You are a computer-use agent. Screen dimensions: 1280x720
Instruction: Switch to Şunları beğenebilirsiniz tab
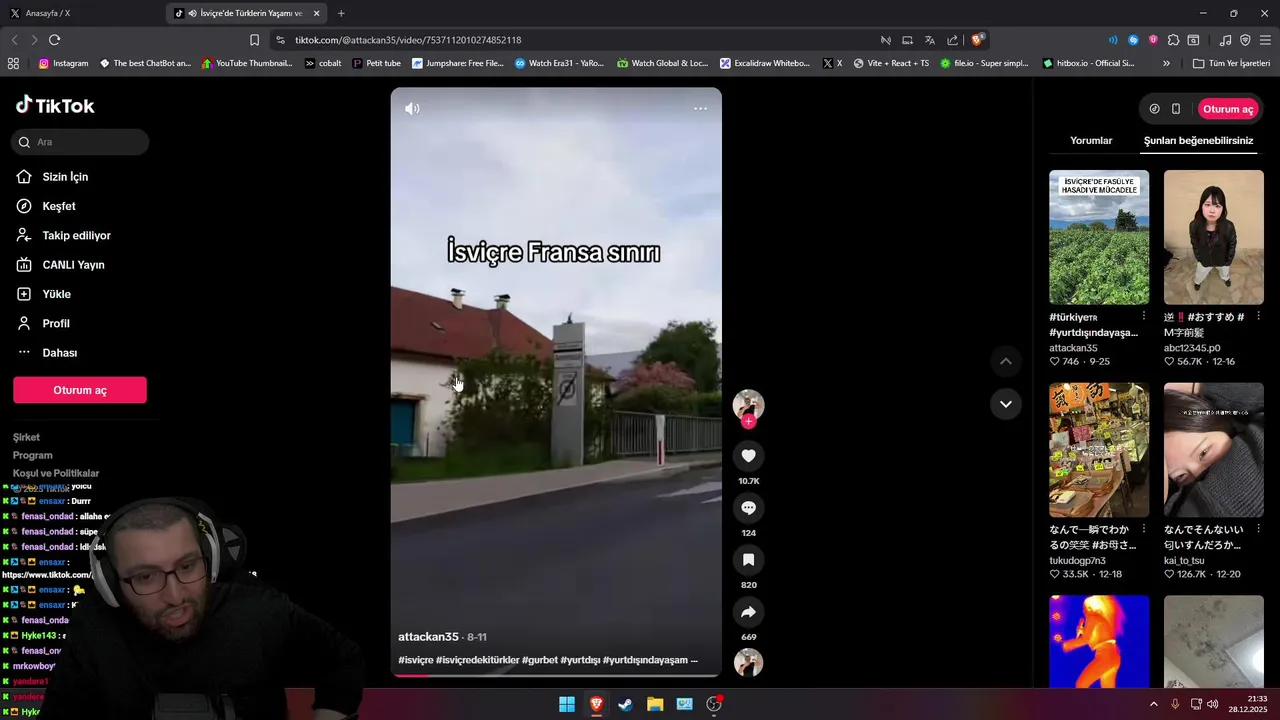tap(1198, 141)
